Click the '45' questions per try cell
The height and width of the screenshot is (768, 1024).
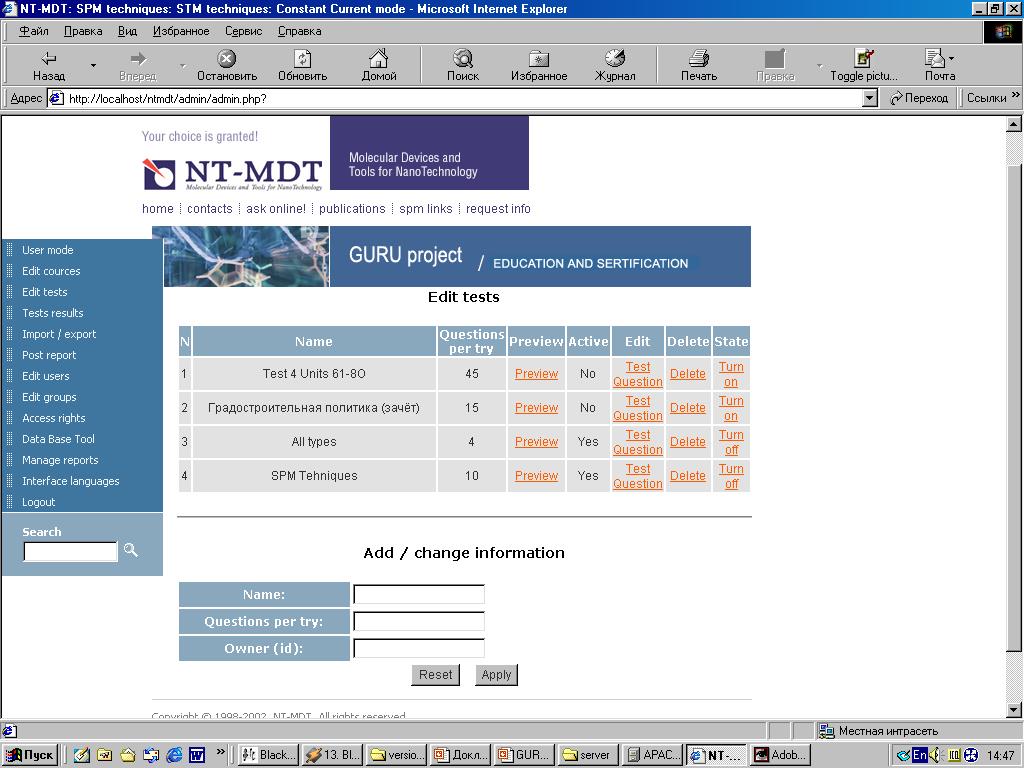pos(472,374)
